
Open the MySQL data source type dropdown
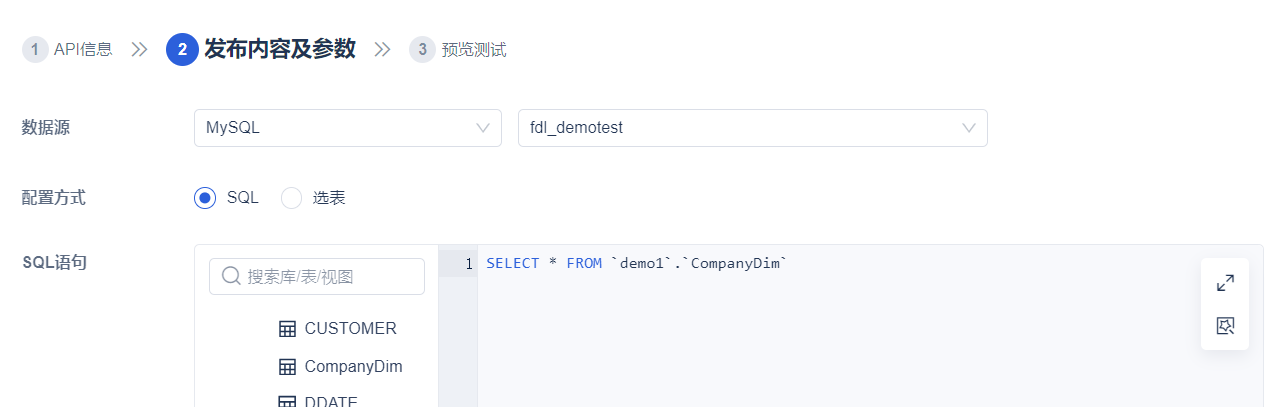347,128
